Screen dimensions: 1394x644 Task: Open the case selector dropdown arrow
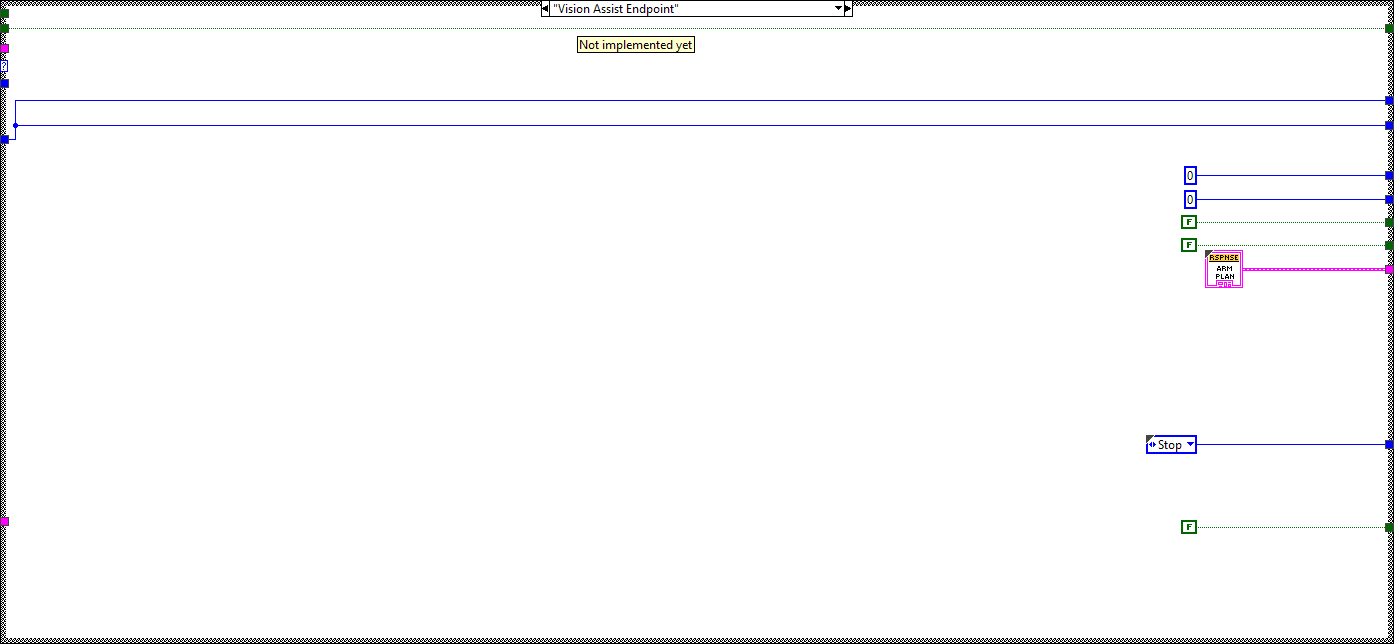(x=838, y=9)
